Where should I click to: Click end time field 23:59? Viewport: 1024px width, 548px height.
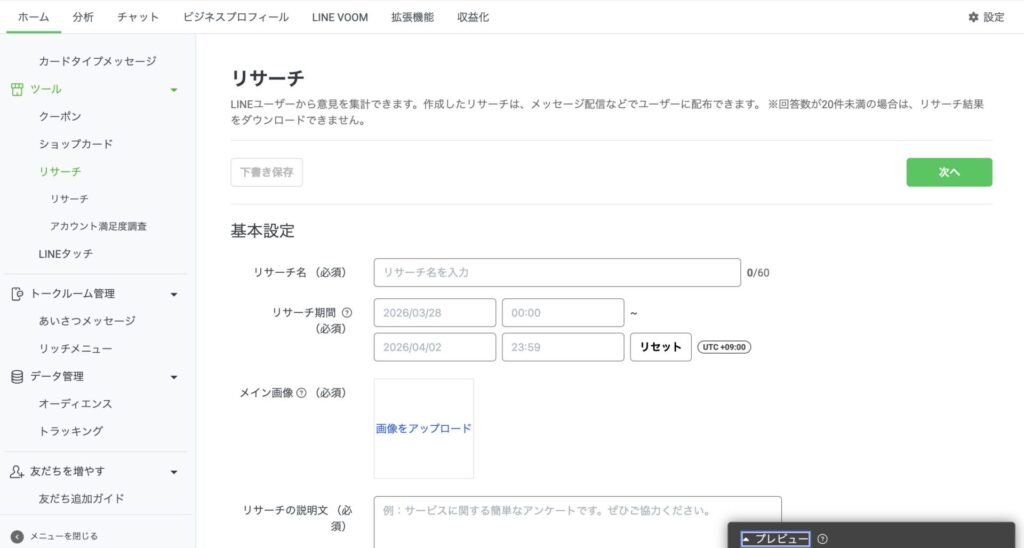pyautogui.click(x=563, y=347)
